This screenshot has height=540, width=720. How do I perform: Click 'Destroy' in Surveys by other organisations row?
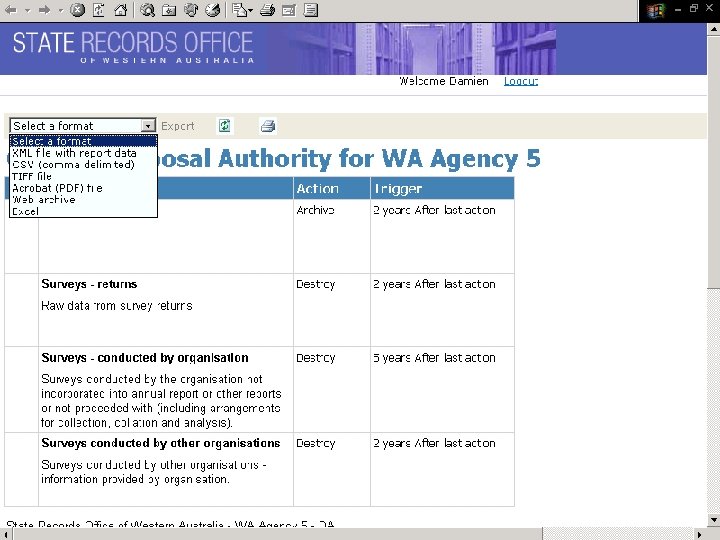(x=315, y=444)
